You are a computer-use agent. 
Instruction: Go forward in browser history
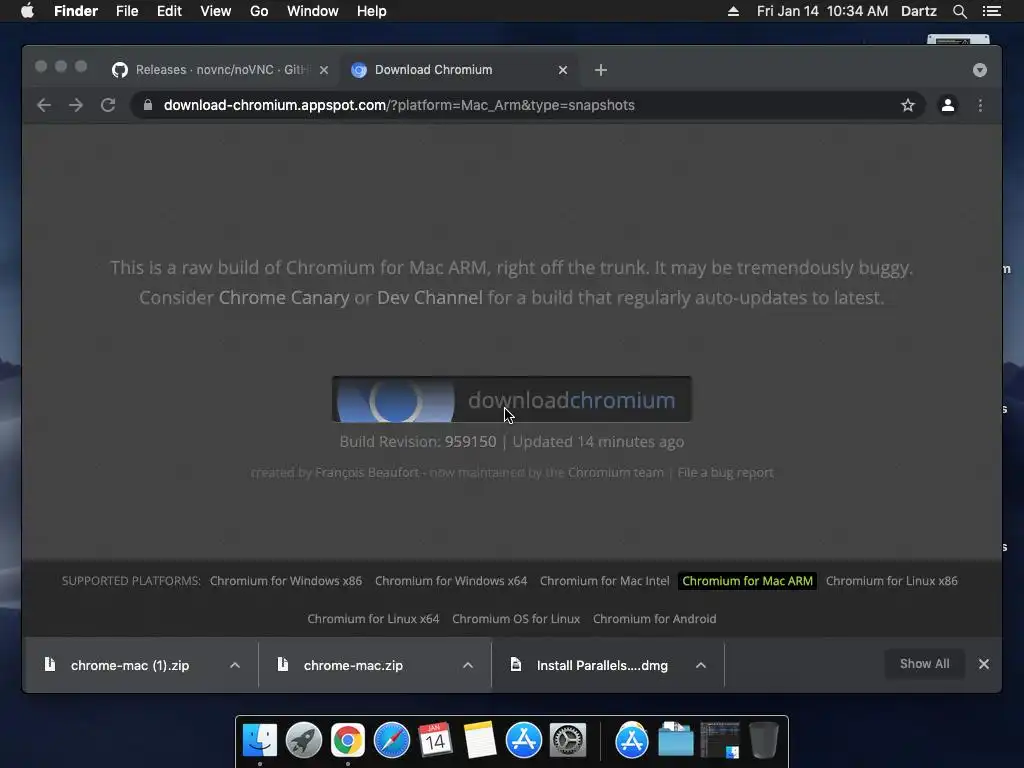76,105
